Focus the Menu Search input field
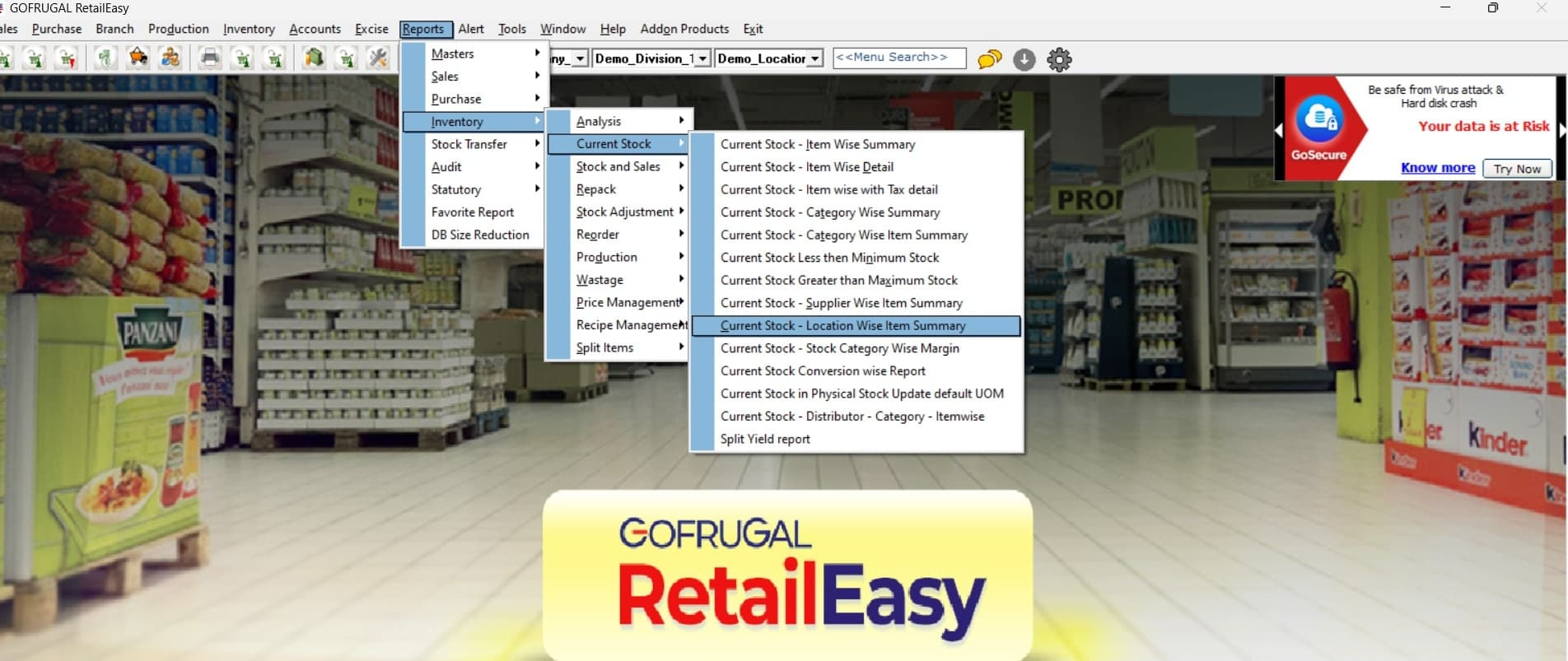Viewport: 1568px width, 661px height. pyautogui.click(x=899, y=58)
